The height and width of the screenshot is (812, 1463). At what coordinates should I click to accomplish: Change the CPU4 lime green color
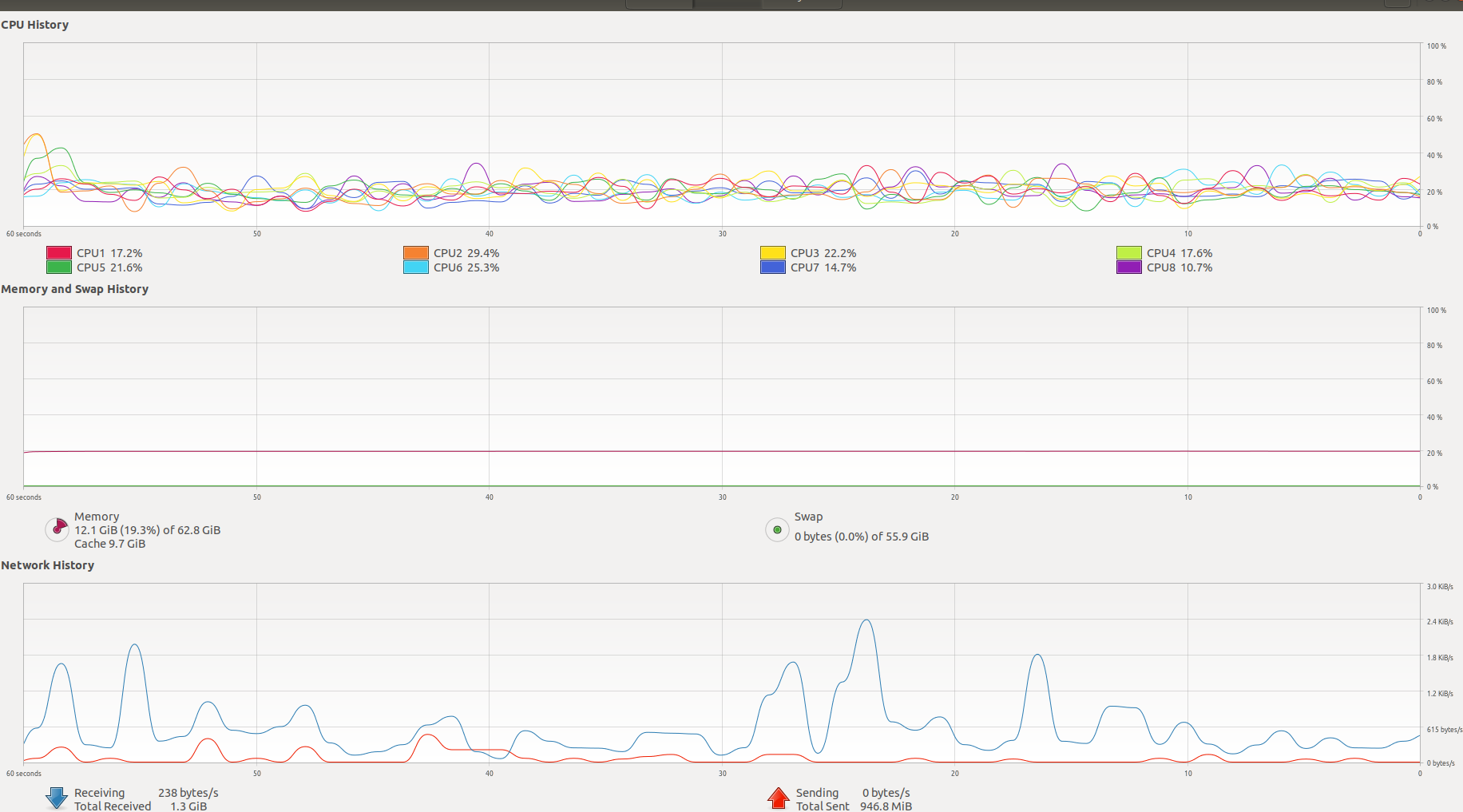[1129, 253]
